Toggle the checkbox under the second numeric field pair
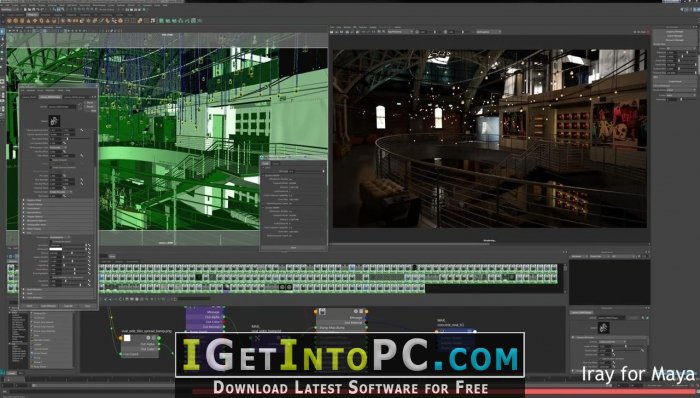 pos(50,160)
